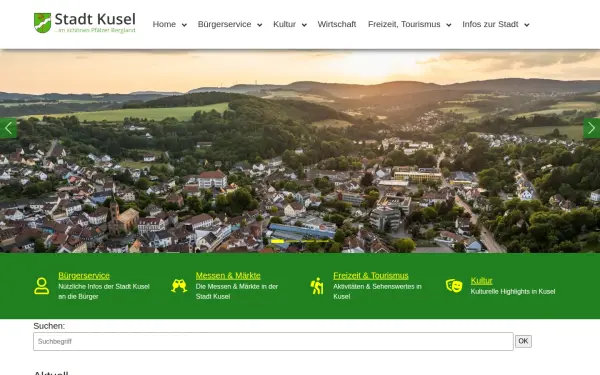600x375 pixels.
Task: Follow the Messen & Märkte link
Action: (228, 276)
